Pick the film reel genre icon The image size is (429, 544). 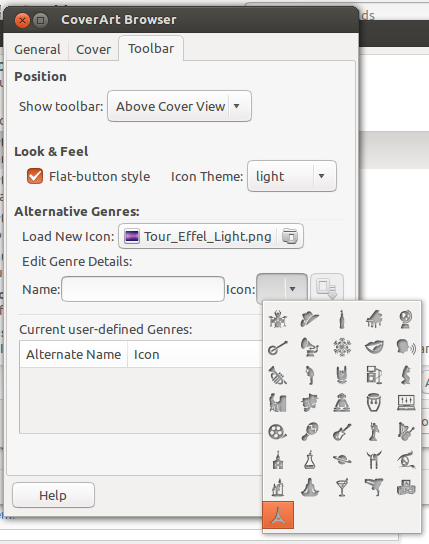(278, 432)
